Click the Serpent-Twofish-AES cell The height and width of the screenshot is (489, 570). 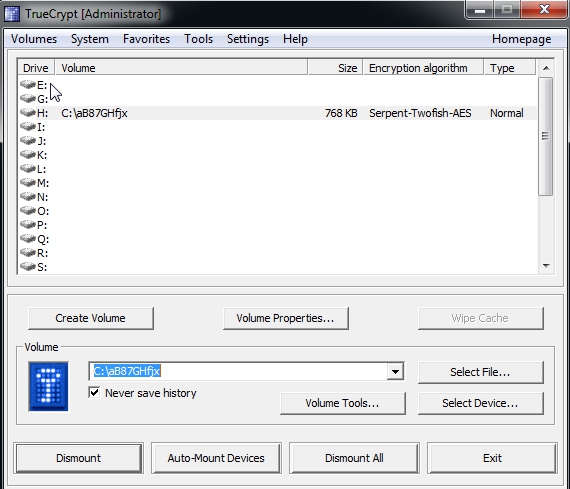tap(420, 113)
